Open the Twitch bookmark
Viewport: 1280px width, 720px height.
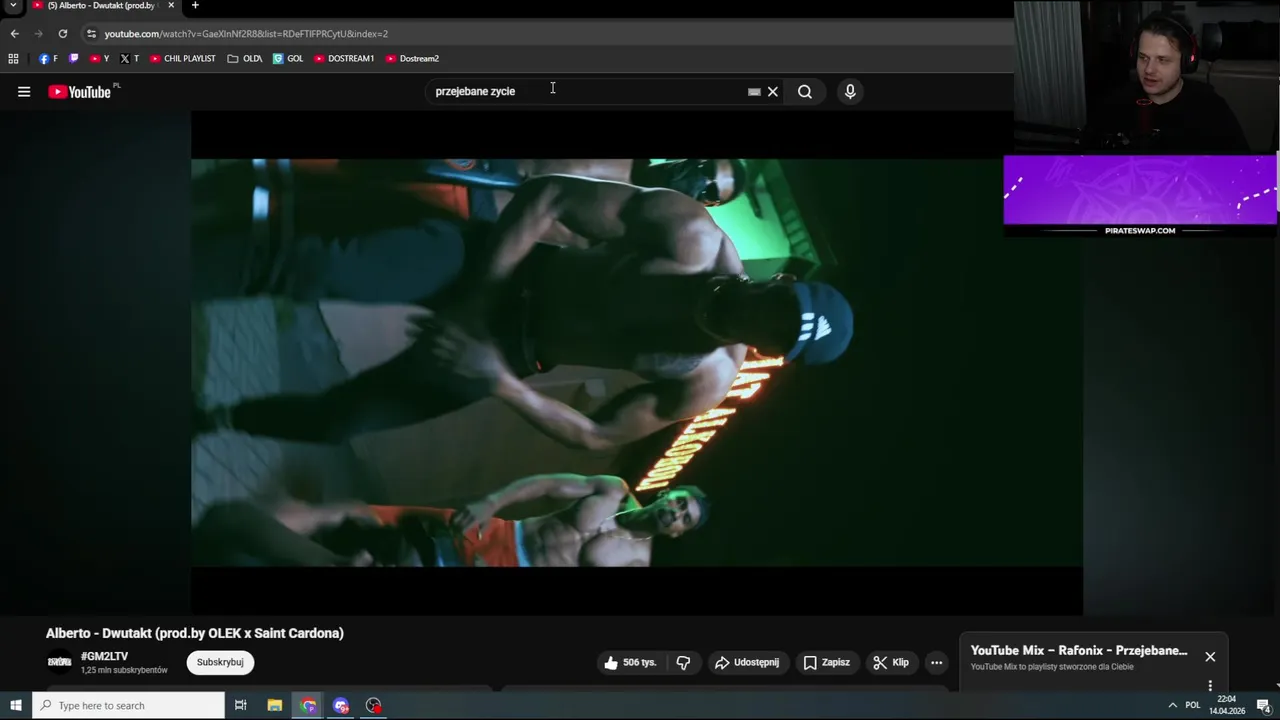[73, 59]
